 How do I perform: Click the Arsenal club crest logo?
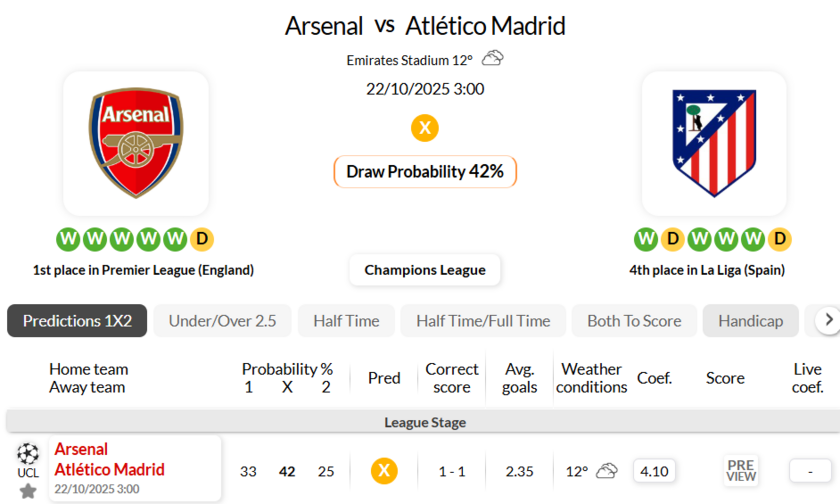coord(136,143)
